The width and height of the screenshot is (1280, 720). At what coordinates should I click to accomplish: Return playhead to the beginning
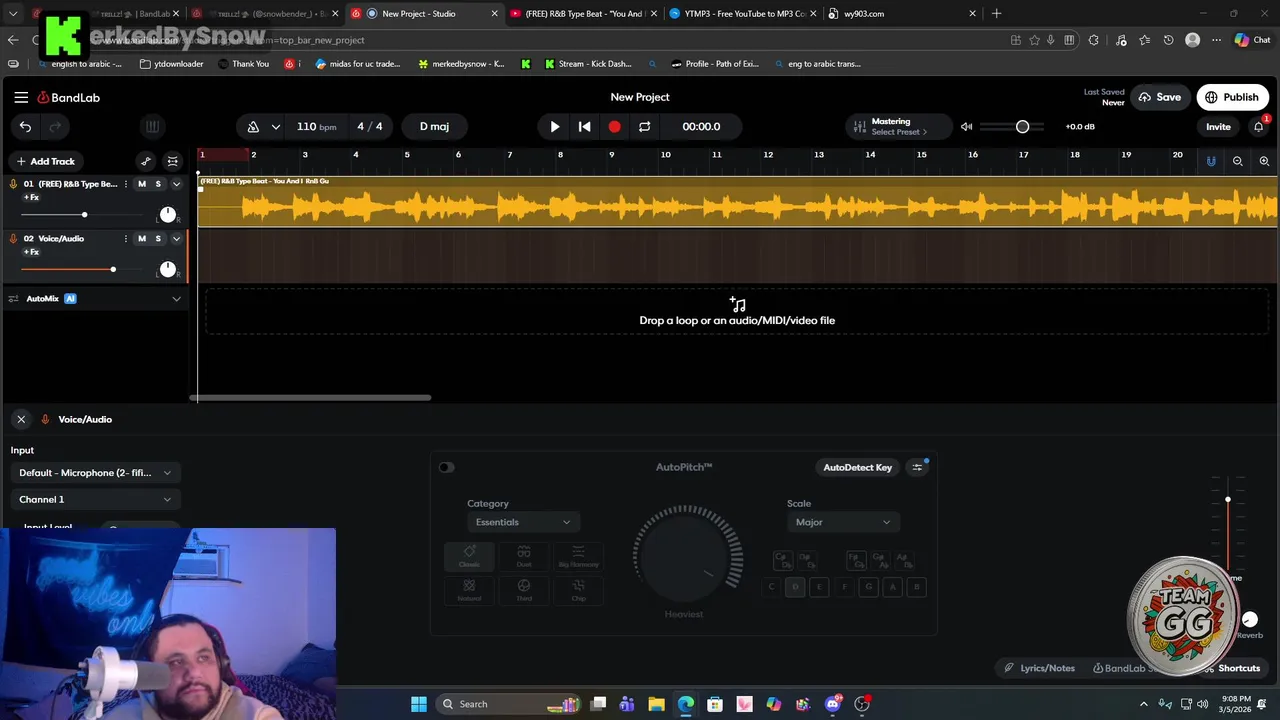[x=585, y=126]
